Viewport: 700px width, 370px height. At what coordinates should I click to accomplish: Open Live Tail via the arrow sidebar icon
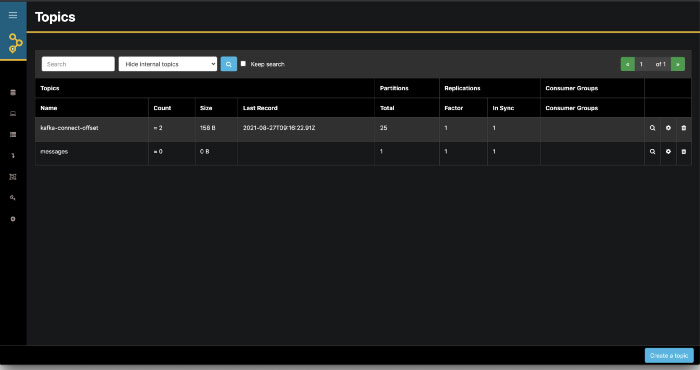(13, 156)
